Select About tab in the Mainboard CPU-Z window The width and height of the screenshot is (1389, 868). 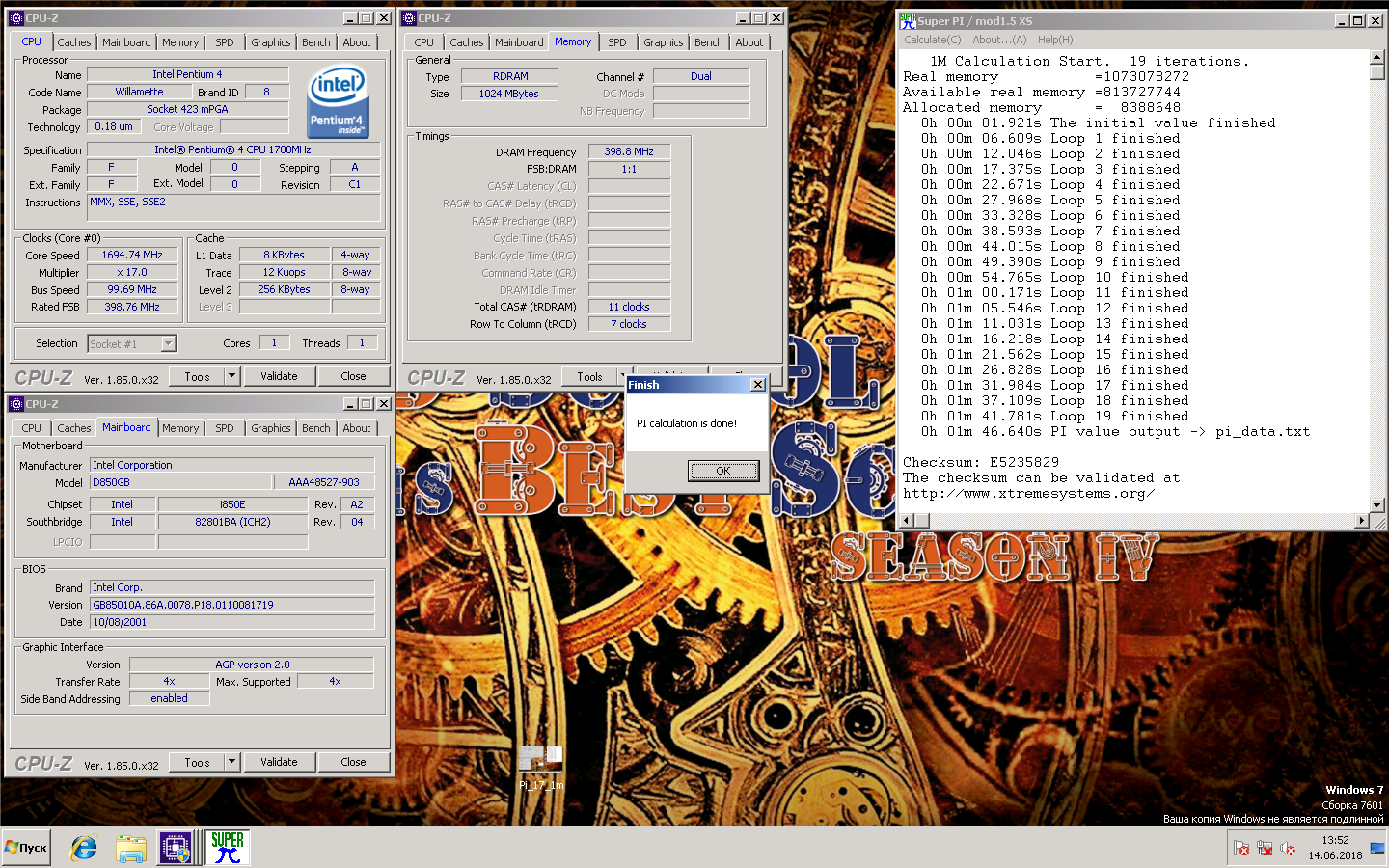pyautogui.click(x=357, y=428)
